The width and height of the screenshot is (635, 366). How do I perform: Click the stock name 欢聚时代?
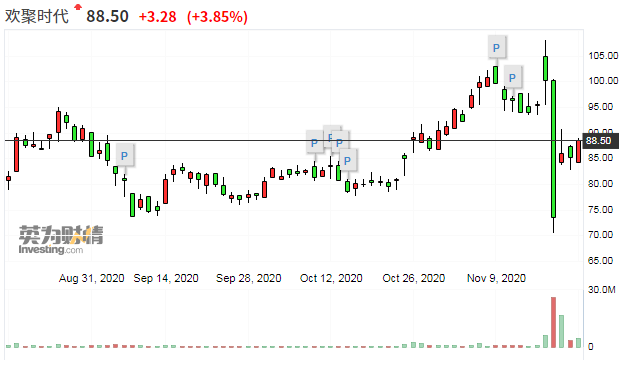pyautogui.click(x=36, y=16)
